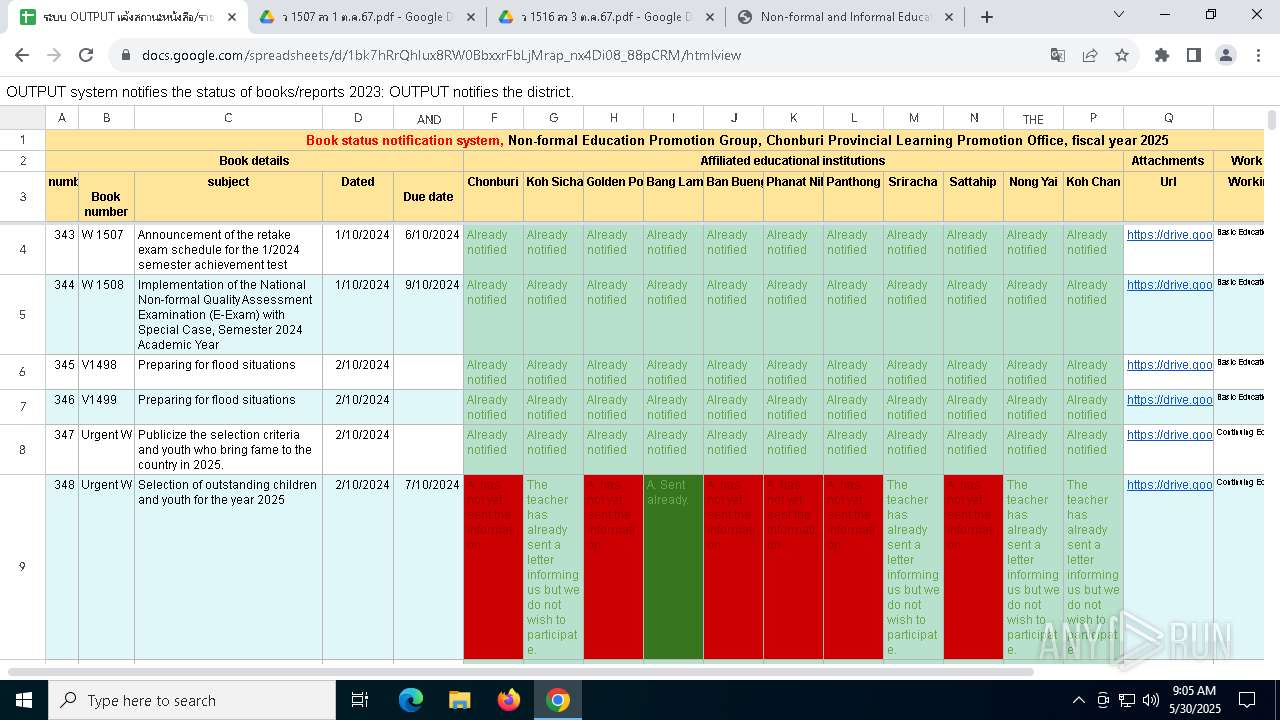The width and height of the screenshot is (1280, 720).
Task: Close the OUTPUT spreadsheet tab
Action: [232, 17]
